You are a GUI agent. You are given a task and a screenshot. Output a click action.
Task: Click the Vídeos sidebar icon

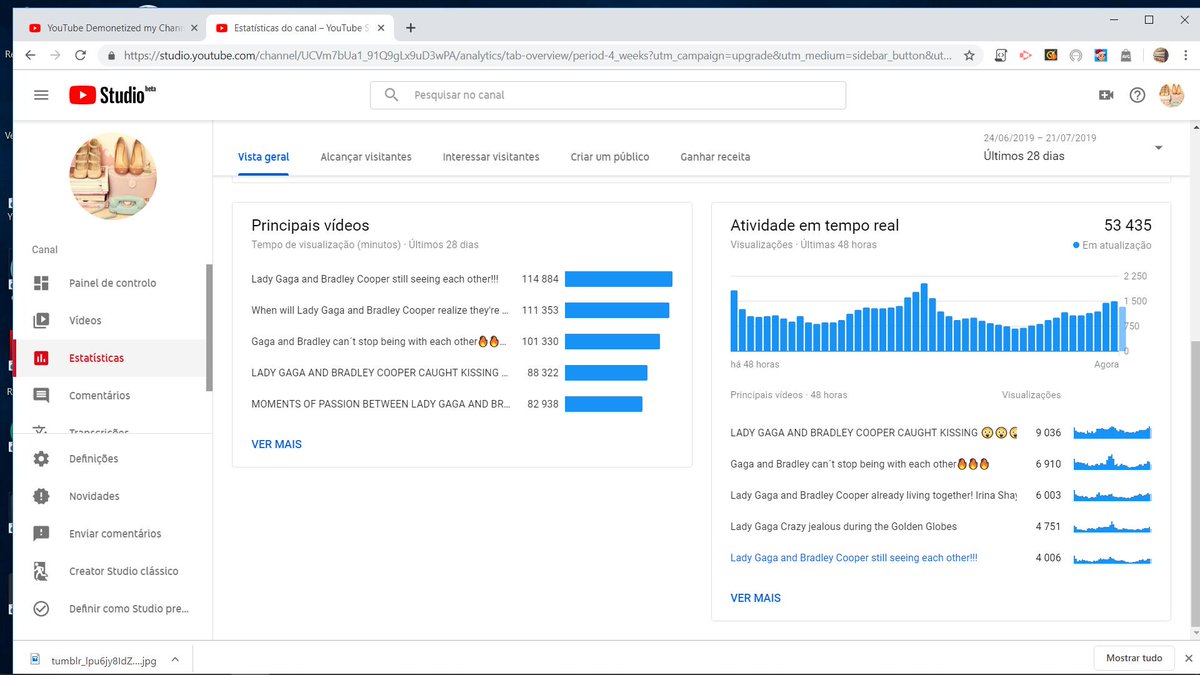41,320
